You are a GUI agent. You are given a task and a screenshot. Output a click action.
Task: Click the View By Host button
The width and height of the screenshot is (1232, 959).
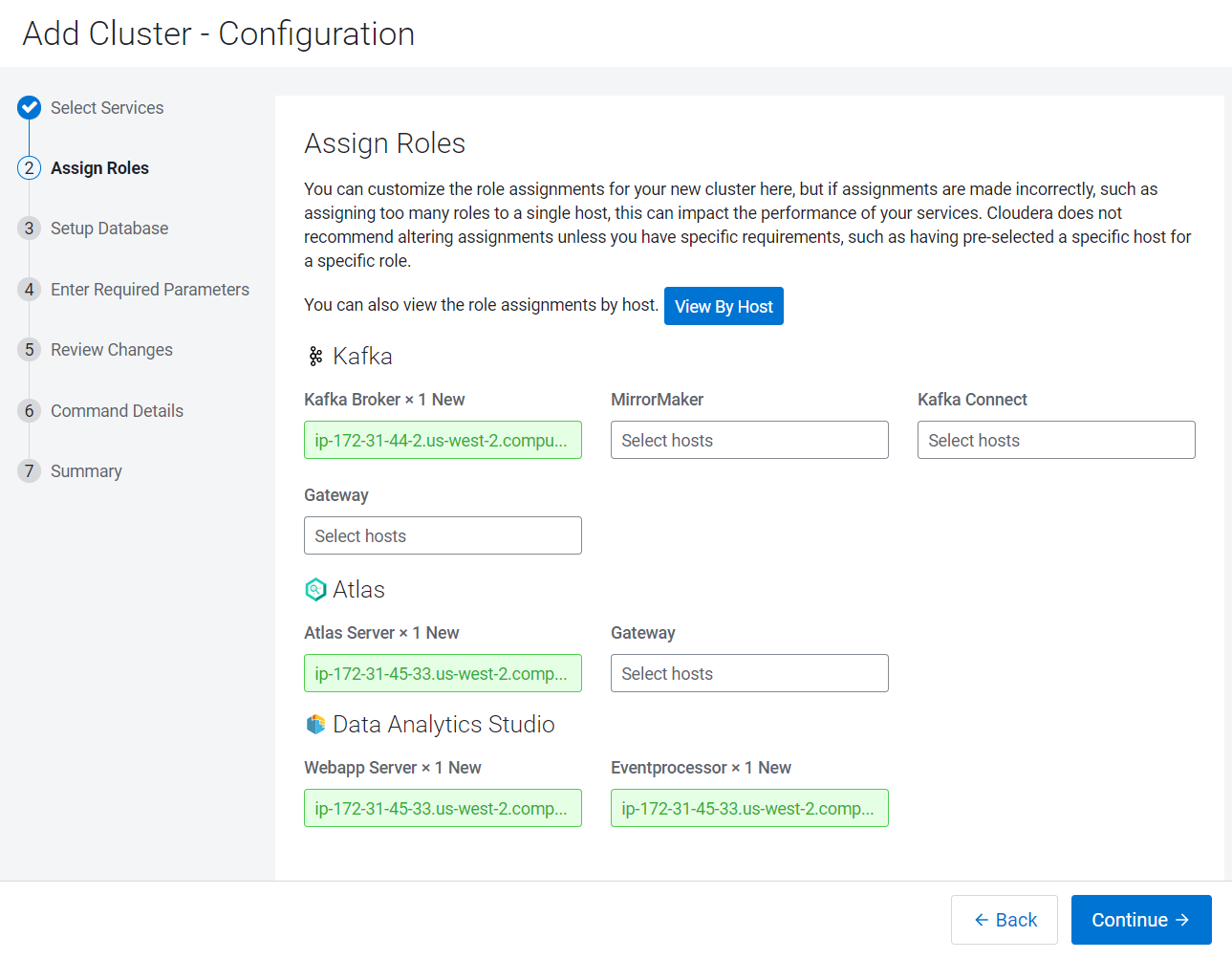point(724,306)
